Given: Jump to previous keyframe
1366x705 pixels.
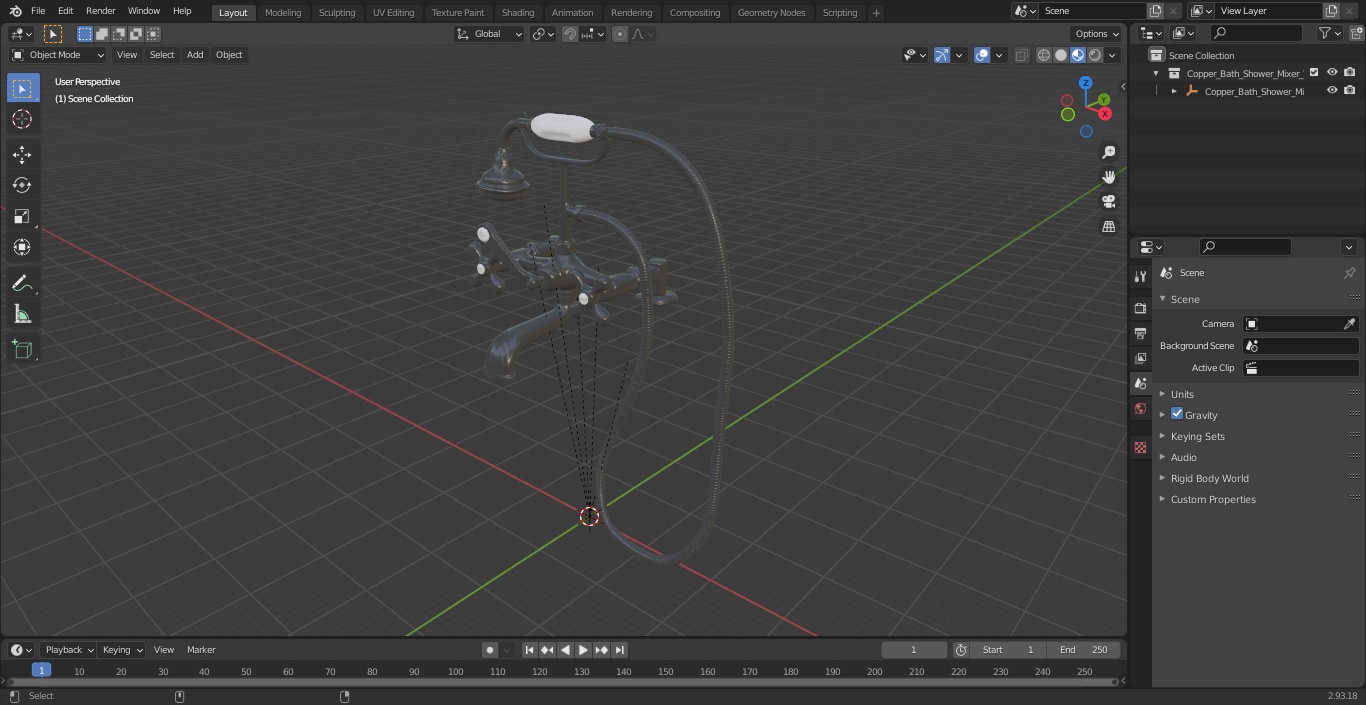Looking at the screenshot, I should (x=547, y=650).
